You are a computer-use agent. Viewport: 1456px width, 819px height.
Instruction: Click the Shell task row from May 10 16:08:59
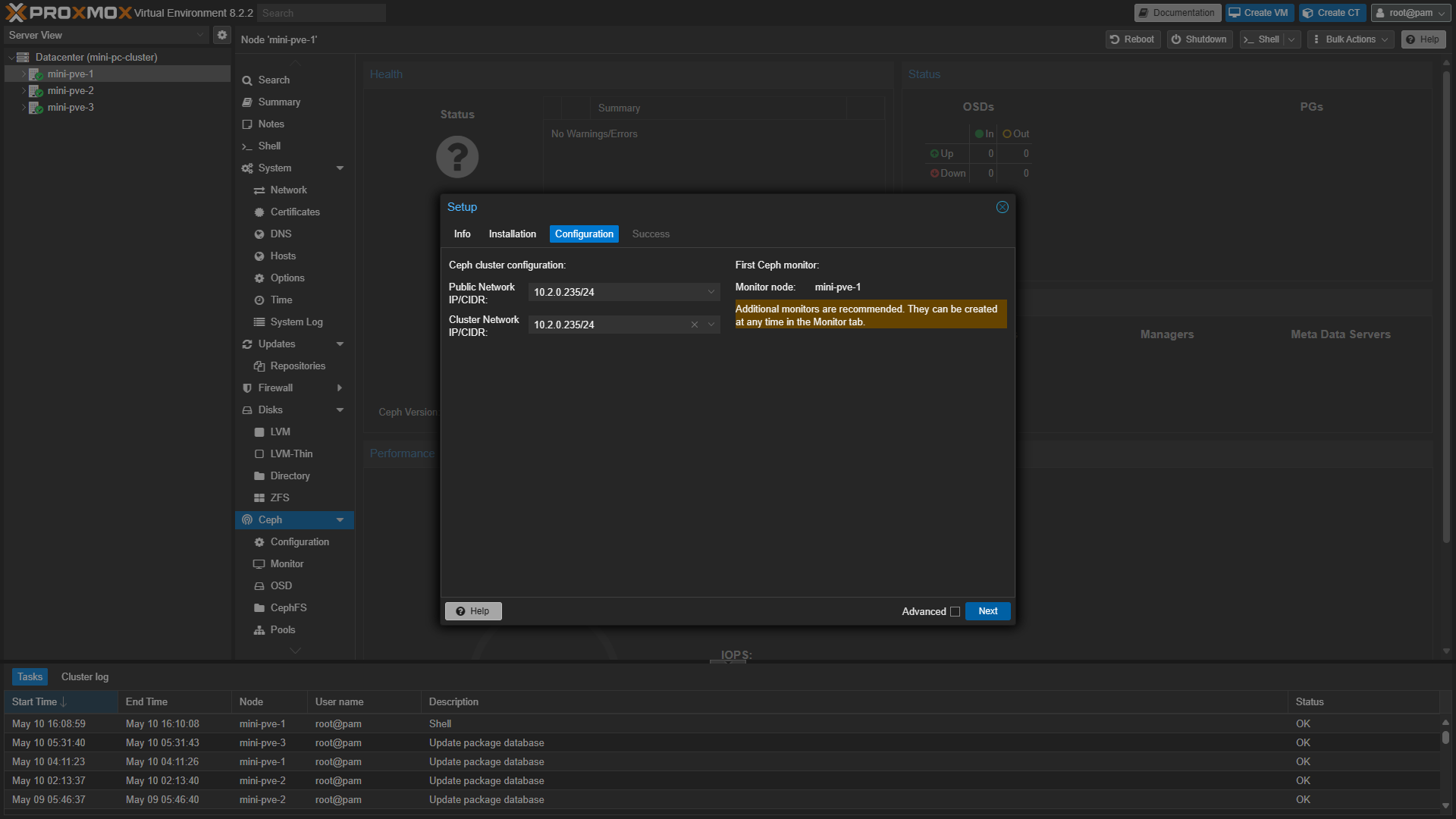tap(722, 724)
